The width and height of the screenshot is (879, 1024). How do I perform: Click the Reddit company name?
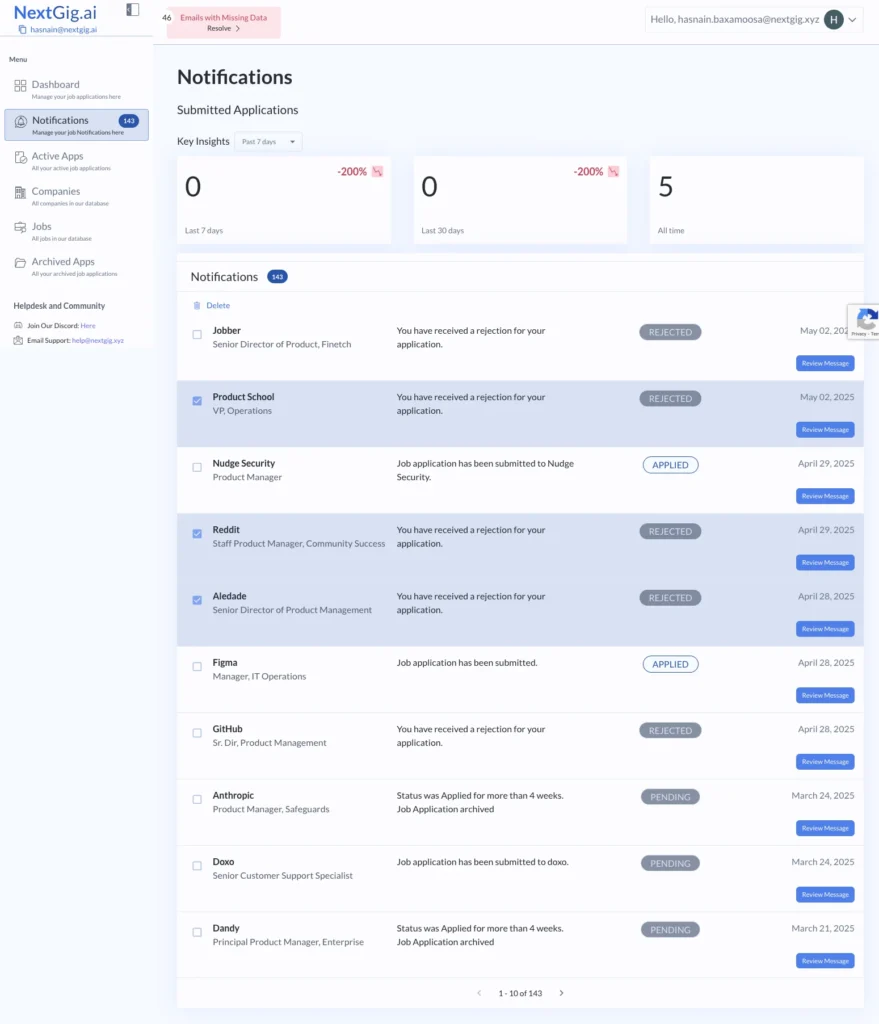(x=226, y=530)
